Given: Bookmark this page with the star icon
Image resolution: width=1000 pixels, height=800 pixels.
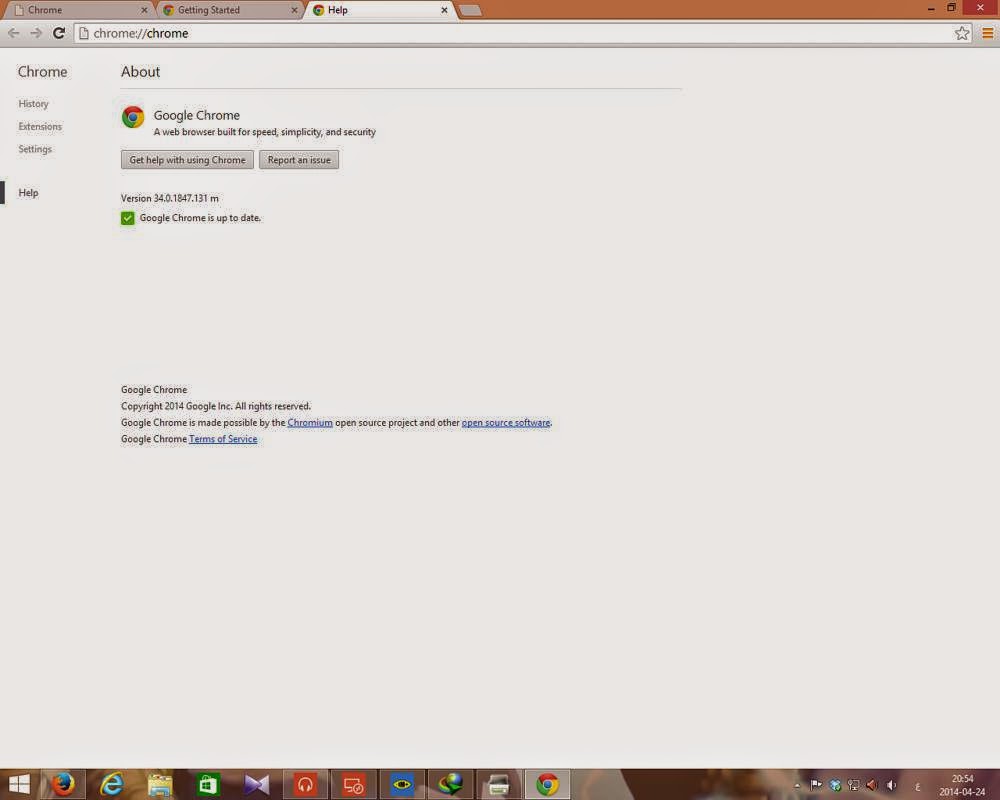Looking at the screenshot, I should 962,33.
